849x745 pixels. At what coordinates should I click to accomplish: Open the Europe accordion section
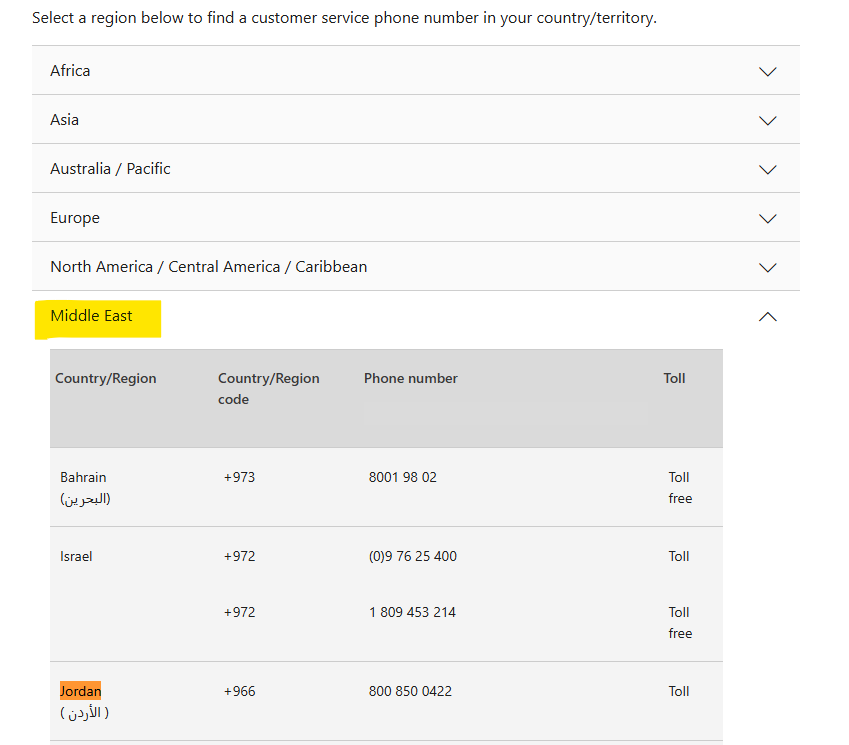(415, 218)
